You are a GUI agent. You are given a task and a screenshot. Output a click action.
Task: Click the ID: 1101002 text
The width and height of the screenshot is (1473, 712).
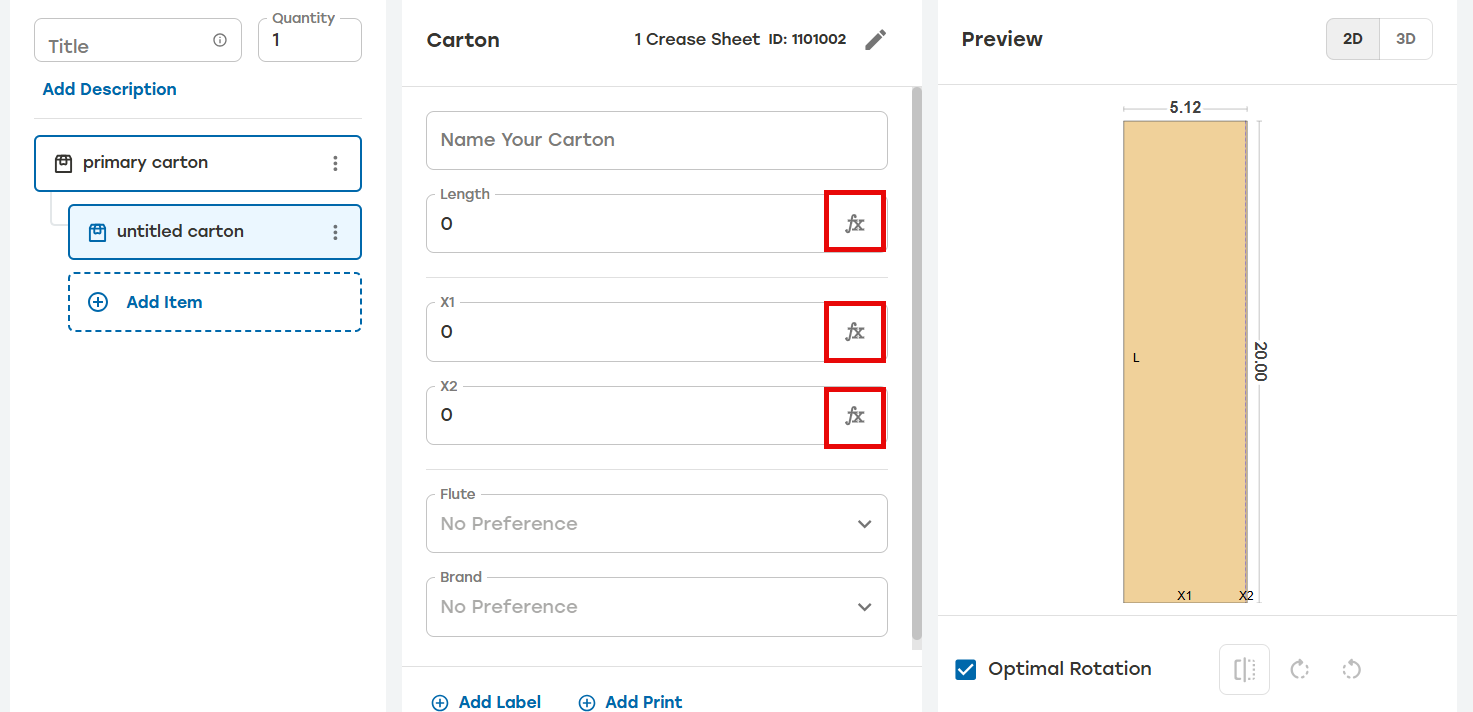pyautogui.click(x=807, y=40)
